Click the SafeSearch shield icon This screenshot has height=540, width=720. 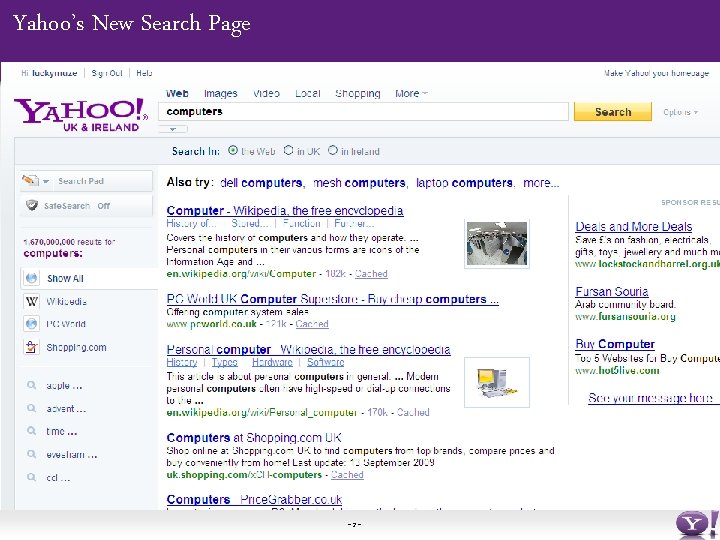(x=32, y=205)
